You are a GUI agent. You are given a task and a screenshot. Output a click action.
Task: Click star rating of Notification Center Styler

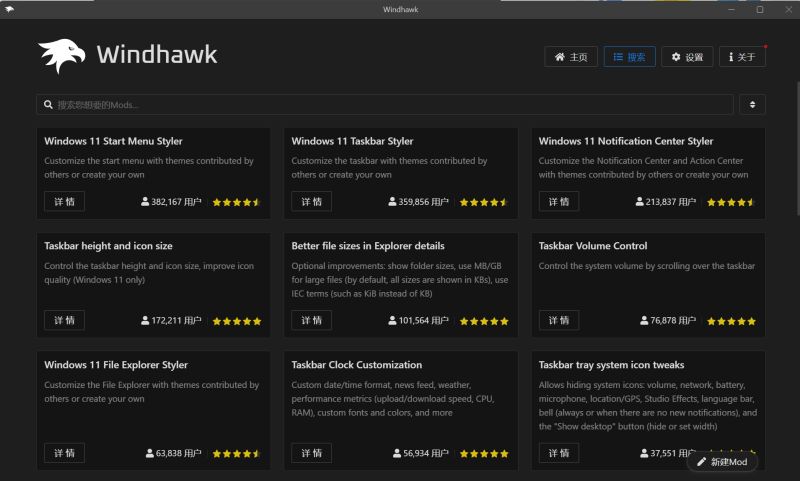[x=731, y=202]
